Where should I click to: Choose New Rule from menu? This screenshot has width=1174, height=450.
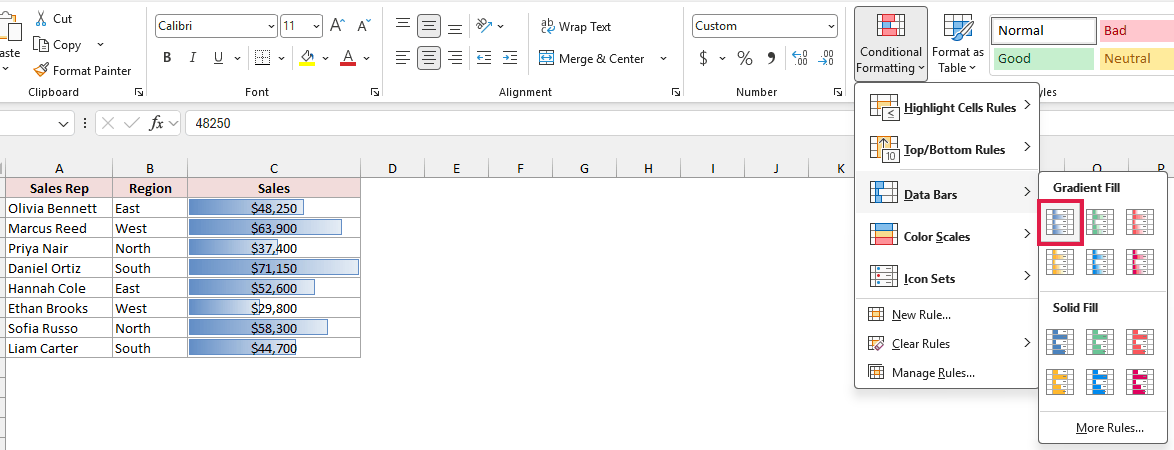point(946,314)
